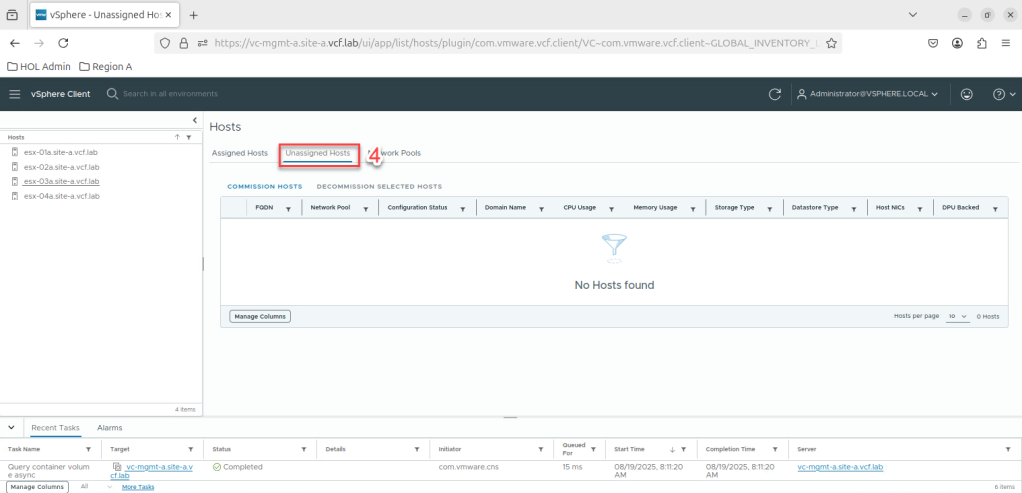This screenshot has height=493, width=1022.
Task: Switch to the Recent Tasks tab
Action: (x=56, y=428)
